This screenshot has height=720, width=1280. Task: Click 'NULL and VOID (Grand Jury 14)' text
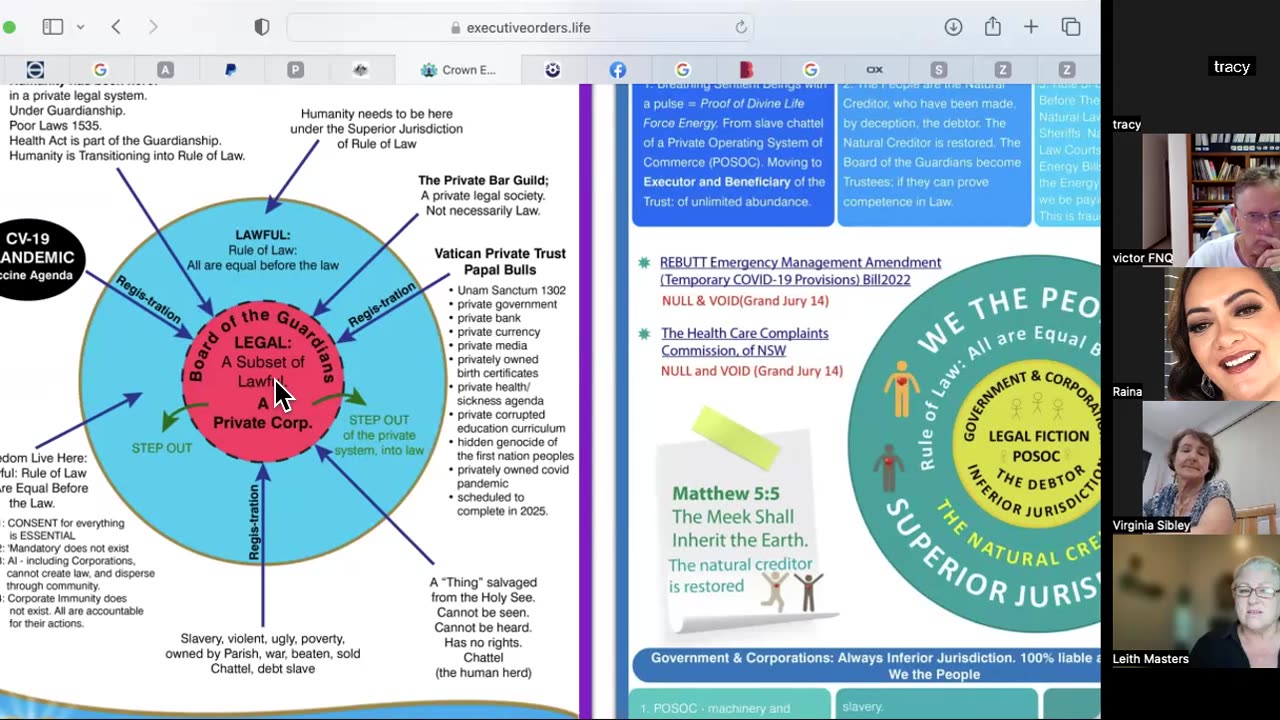(x=752, y=370)
